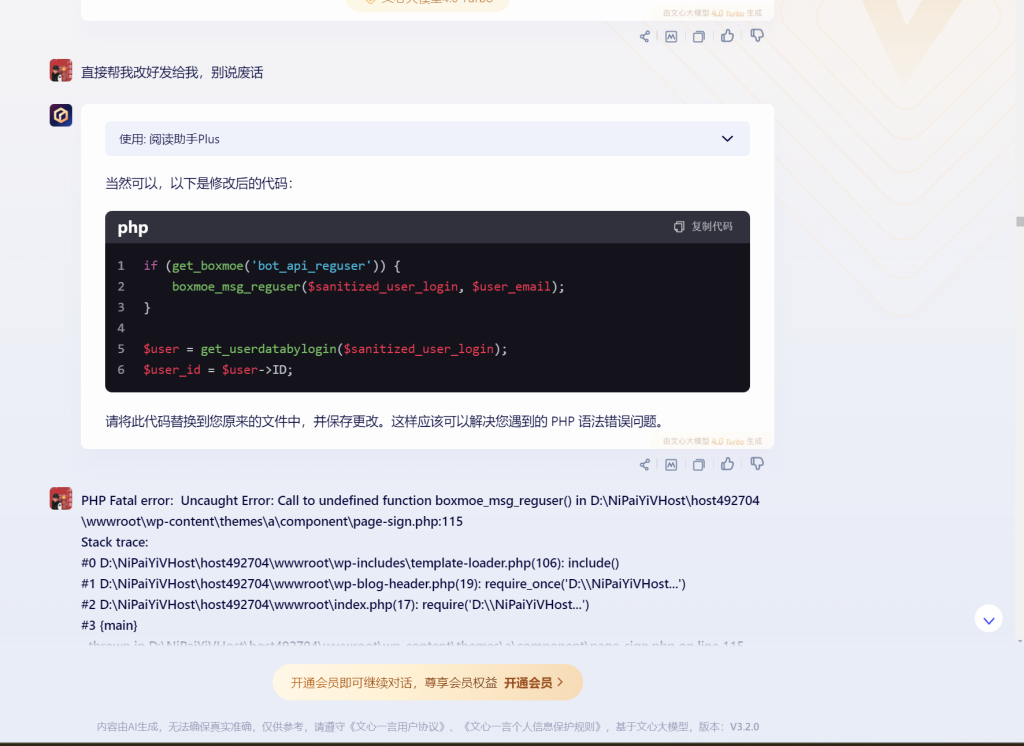Viewport: 1024px width, 746px height.
Task: Expand the '使用: 阅读助手Plus' panel
Action: point(427,138)
